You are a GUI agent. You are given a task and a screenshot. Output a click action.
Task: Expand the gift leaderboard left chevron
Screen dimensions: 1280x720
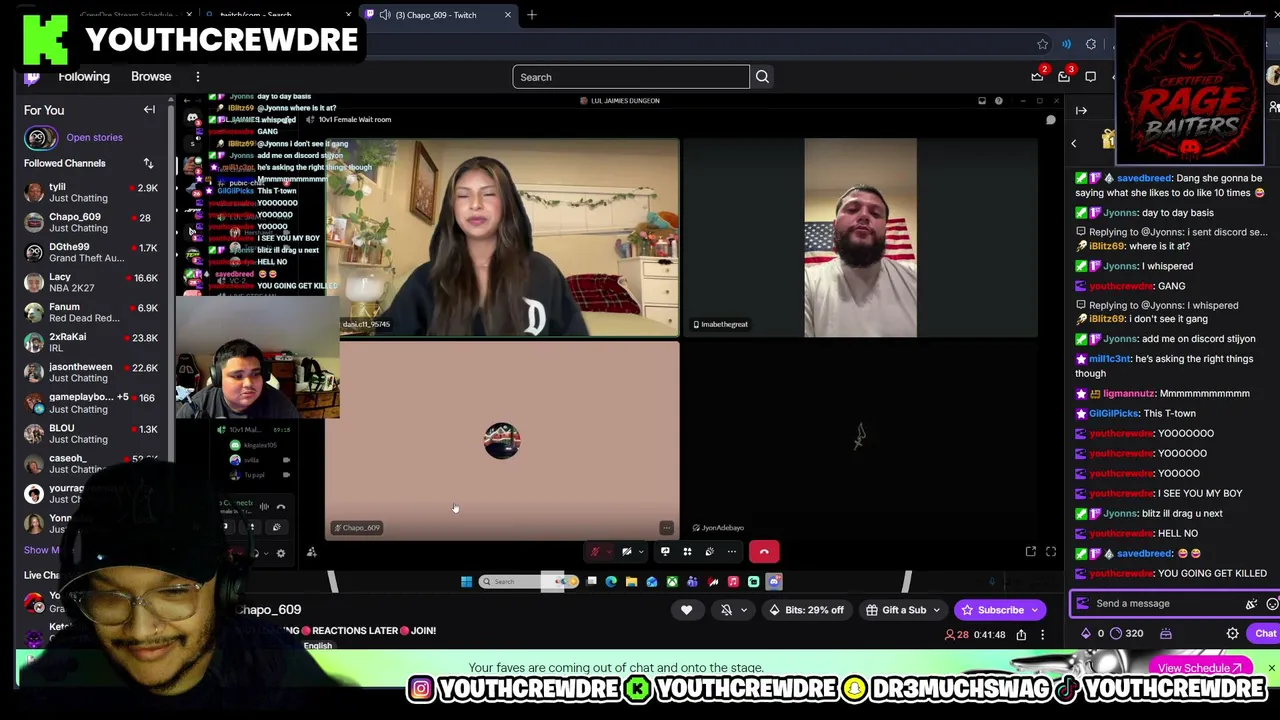point(1074,143)
